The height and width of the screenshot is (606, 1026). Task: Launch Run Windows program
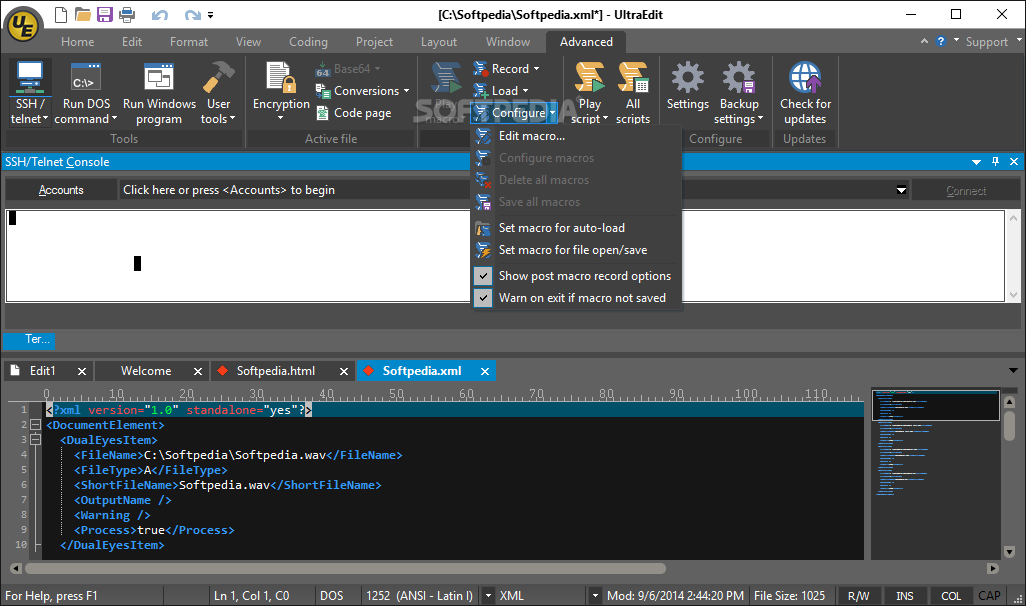[x=159, y=92]
